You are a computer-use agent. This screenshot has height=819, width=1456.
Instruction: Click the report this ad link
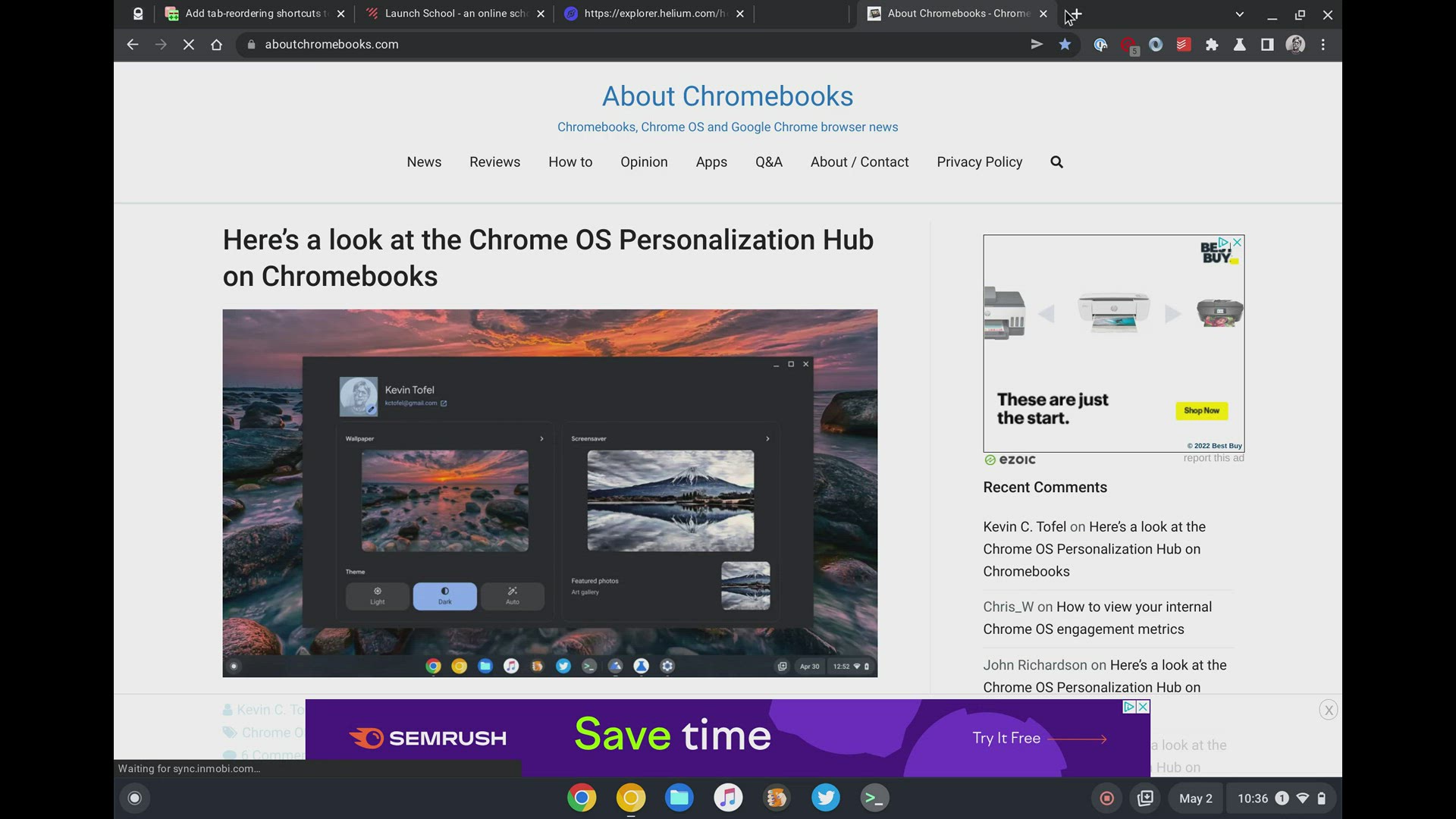click(1213, 458)
